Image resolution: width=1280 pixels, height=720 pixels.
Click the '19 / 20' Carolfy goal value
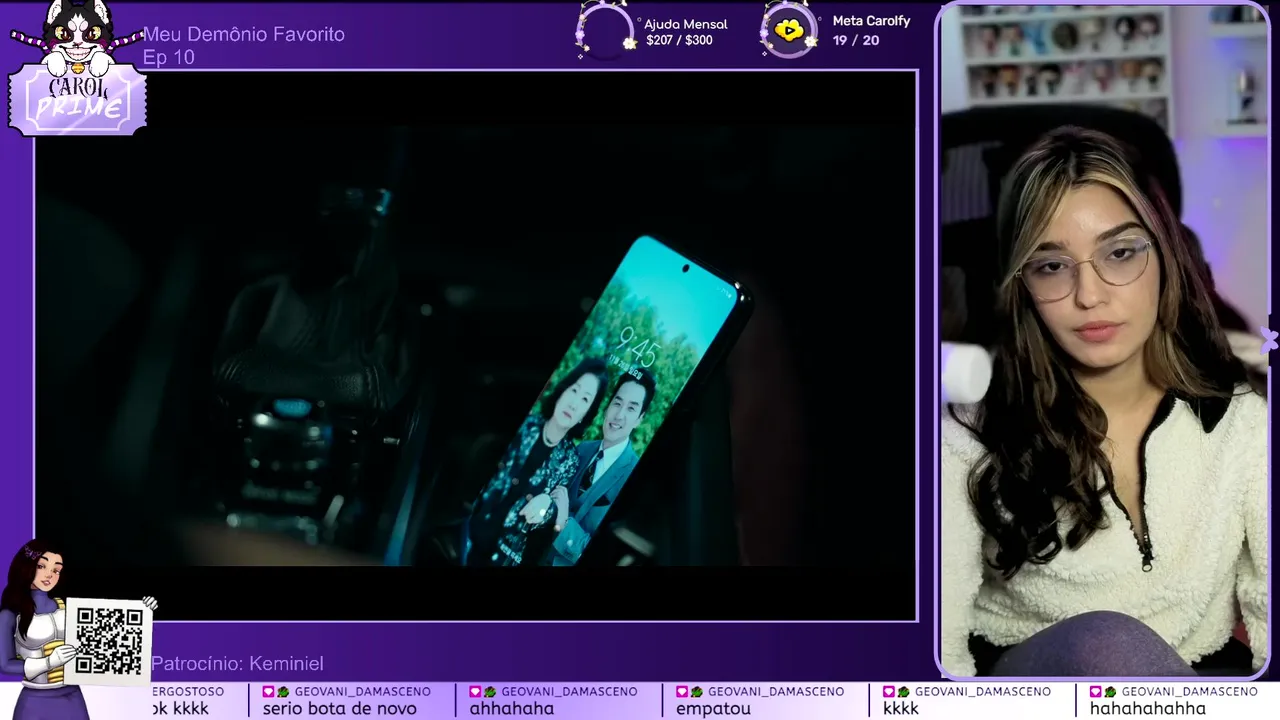pos(856,40)
